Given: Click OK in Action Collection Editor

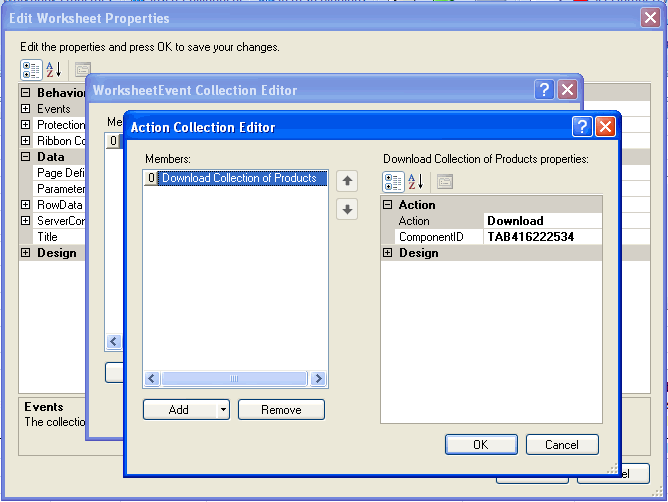Looking at the screenshot, I should point(481,444).
